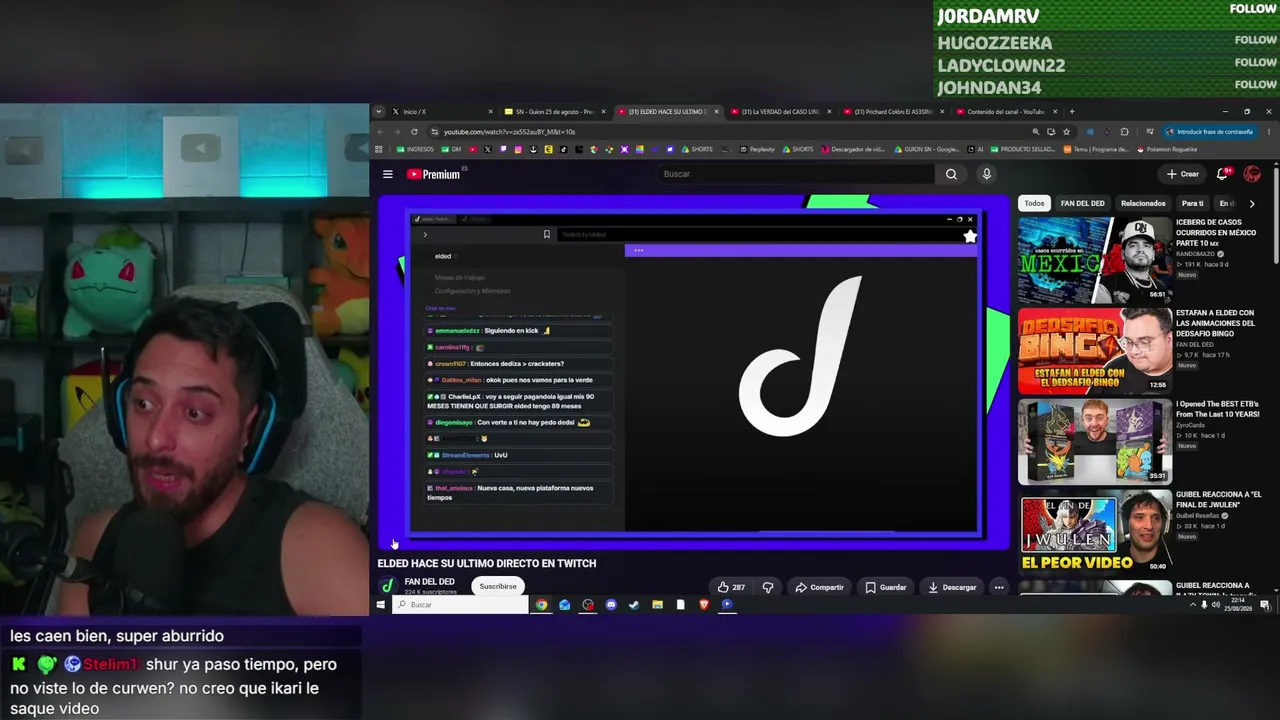Open the Windows notification center icon
The width and height of the screenshot is (1280, 720).
[1265, 605]
